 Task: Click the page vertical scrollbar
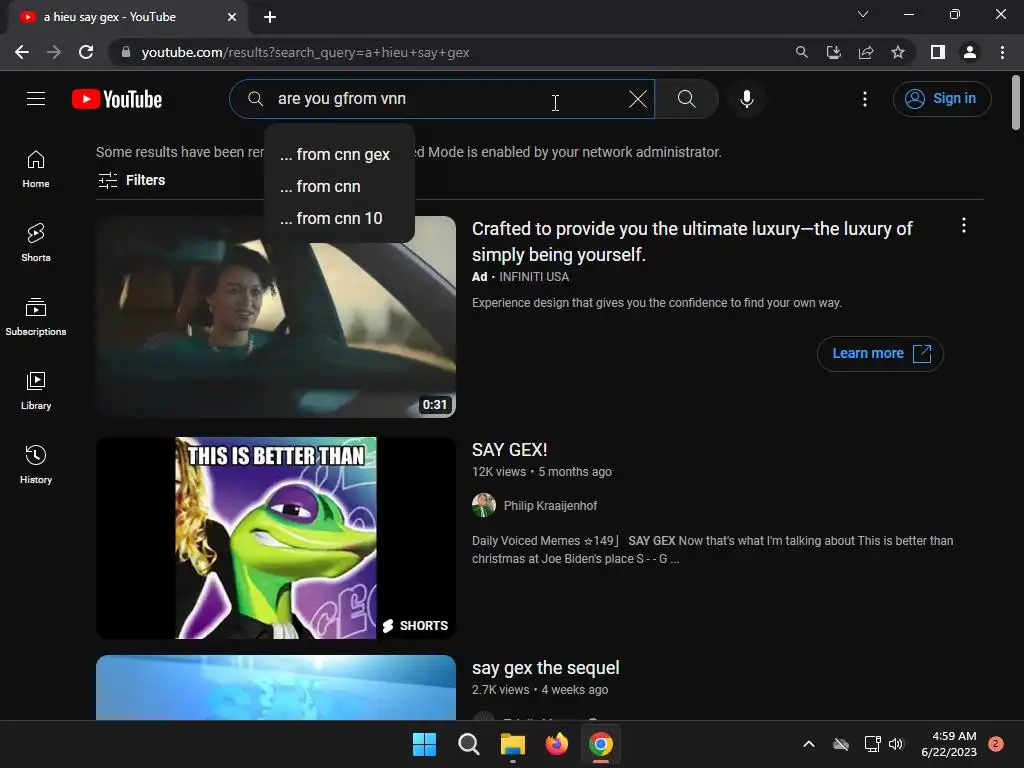pos(1016,103)
